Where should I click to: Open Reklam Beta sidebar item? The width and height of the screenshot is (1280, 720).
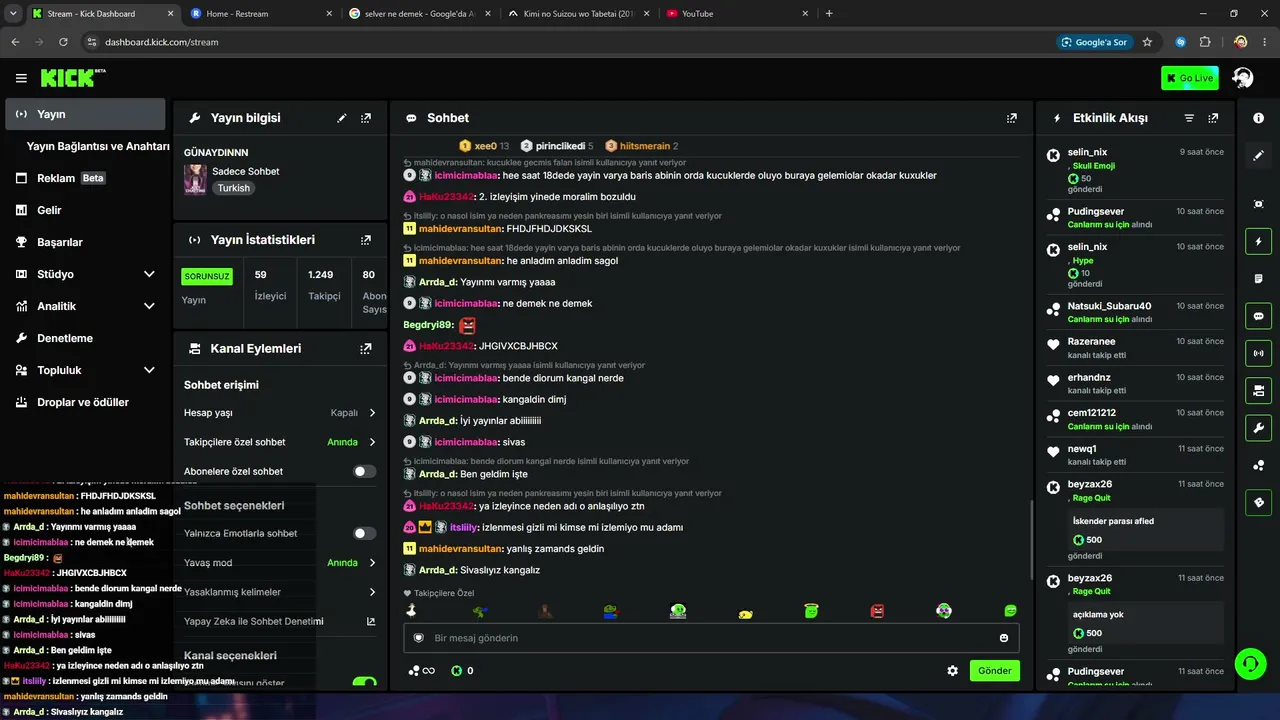pyautogui.click(x=85, y=178)
